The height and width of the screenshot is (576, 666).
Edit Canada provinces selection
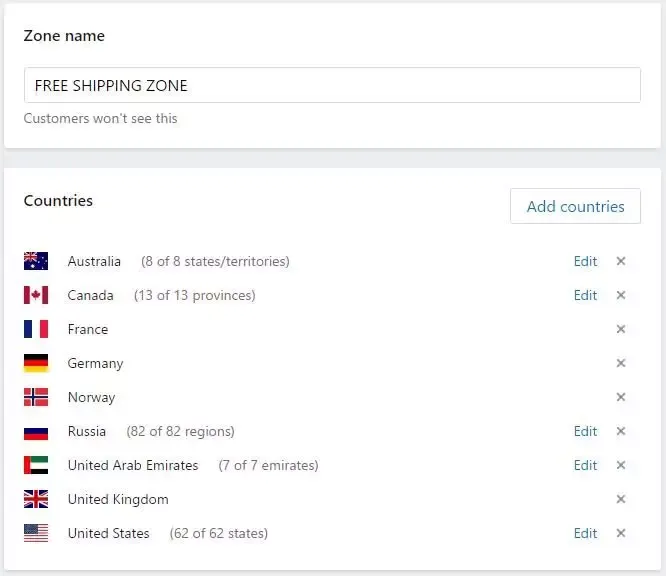coord(585,295)
